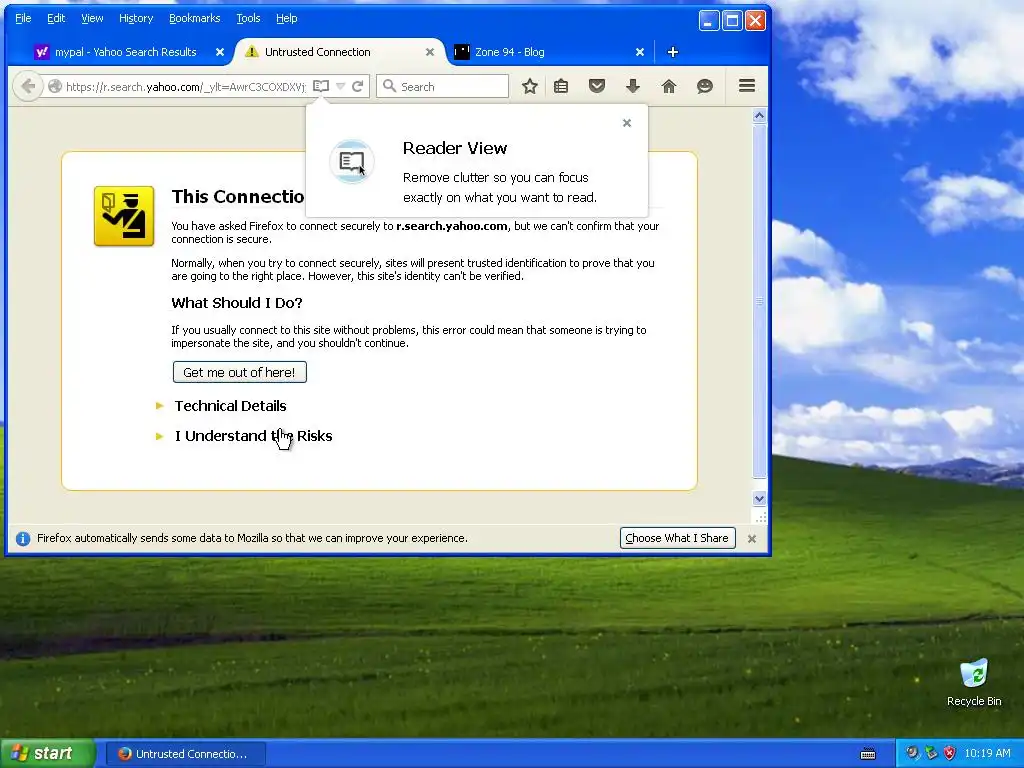
Task: Show your bookmarks list icon
Action: (x=561, y=86)
